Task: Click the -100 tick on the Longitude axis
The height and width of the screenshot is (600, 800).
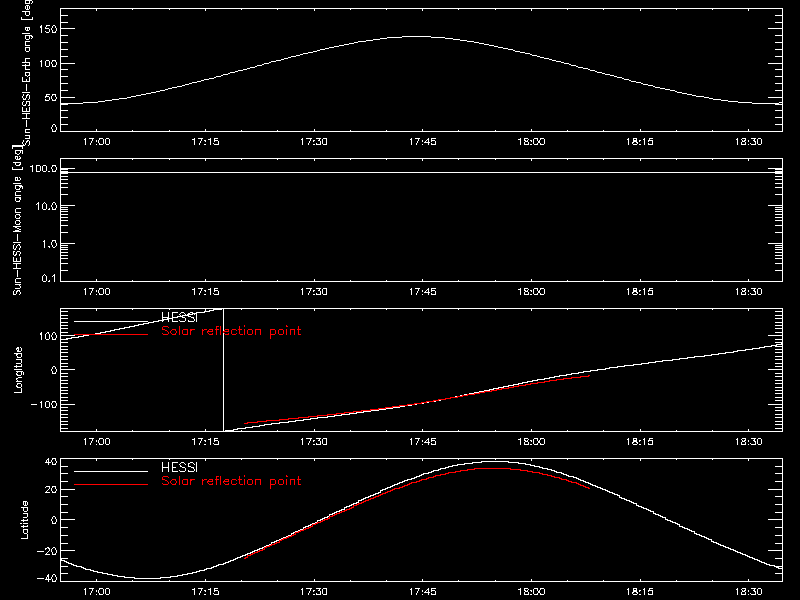Action: (44, 404)
